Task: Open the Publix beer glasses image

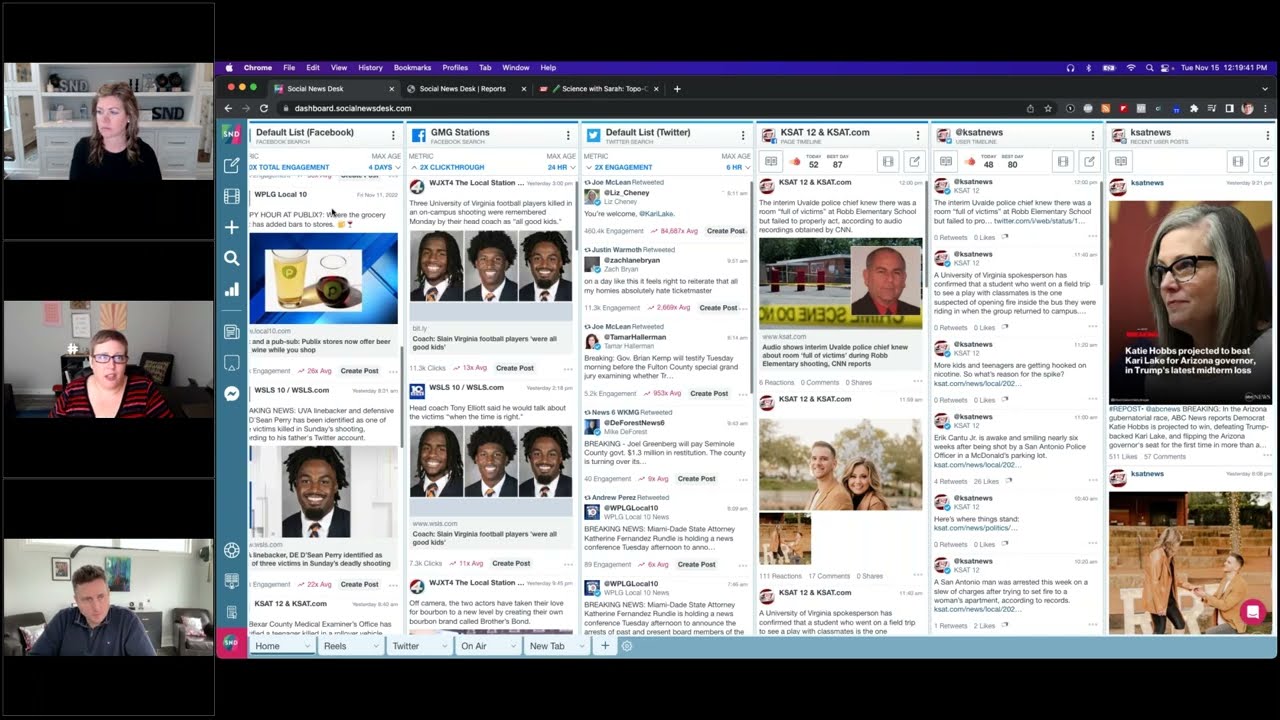Action: 323,279
